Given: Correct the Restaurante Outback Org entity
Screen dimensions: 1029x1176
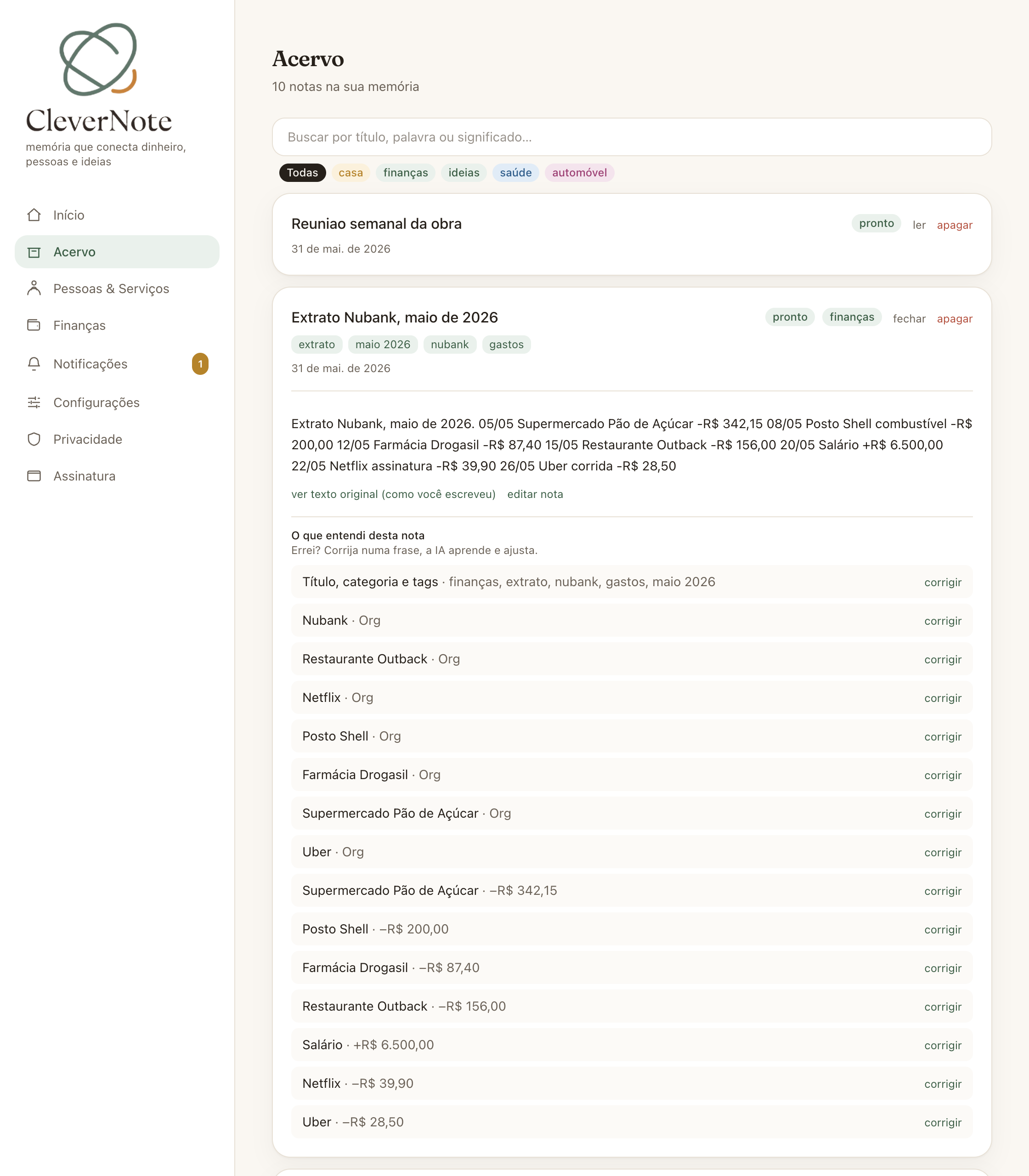Looking at the screenshot, I should [943, 659].
